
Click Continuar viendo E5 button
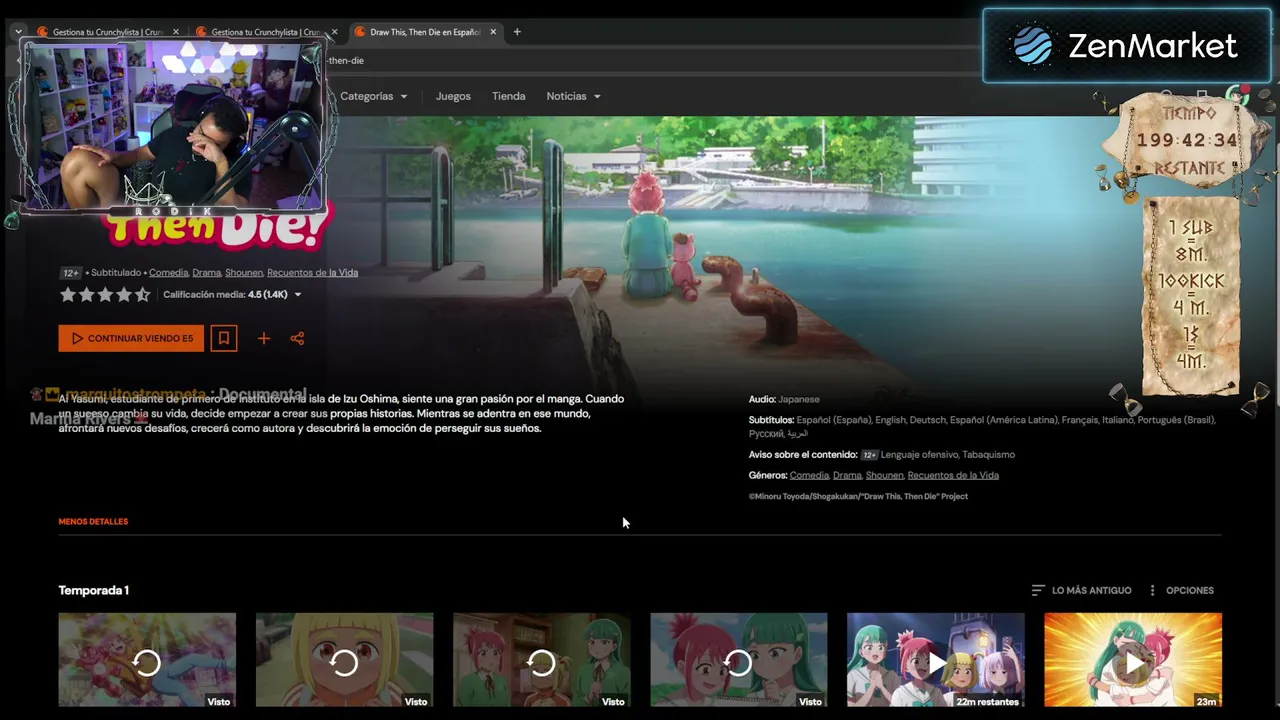(x=131, y=338)
